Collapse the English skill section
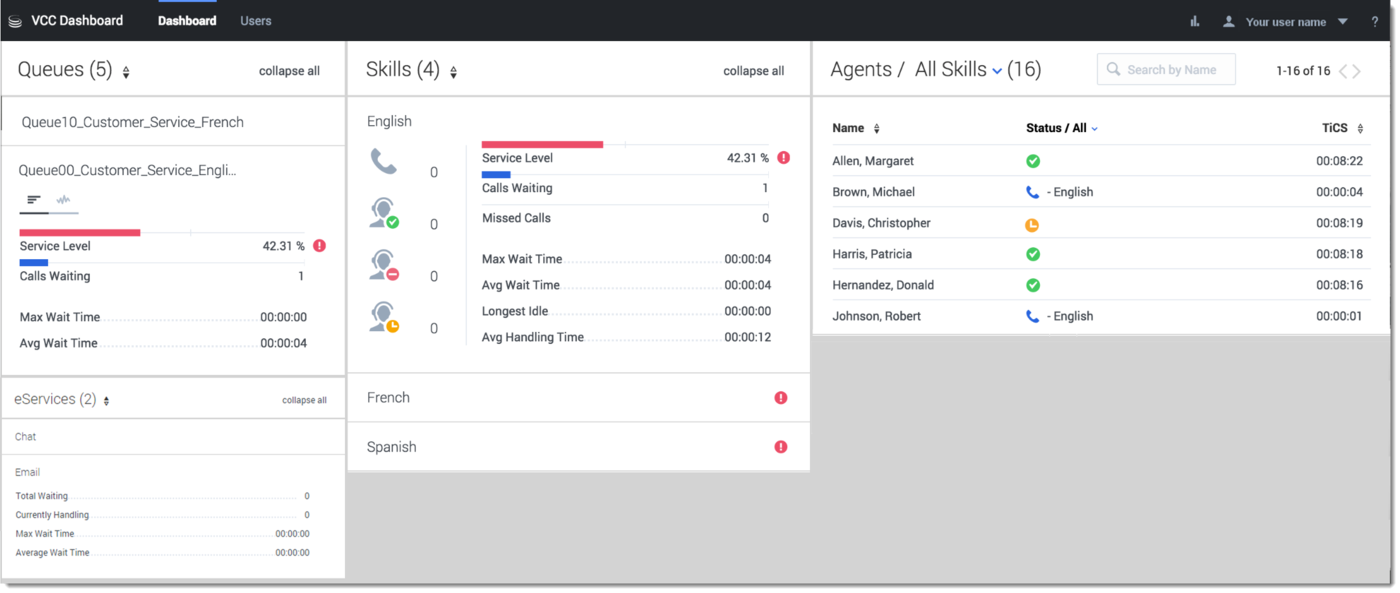Viewport: 1400px width, 593px height. tap(389, 121)
